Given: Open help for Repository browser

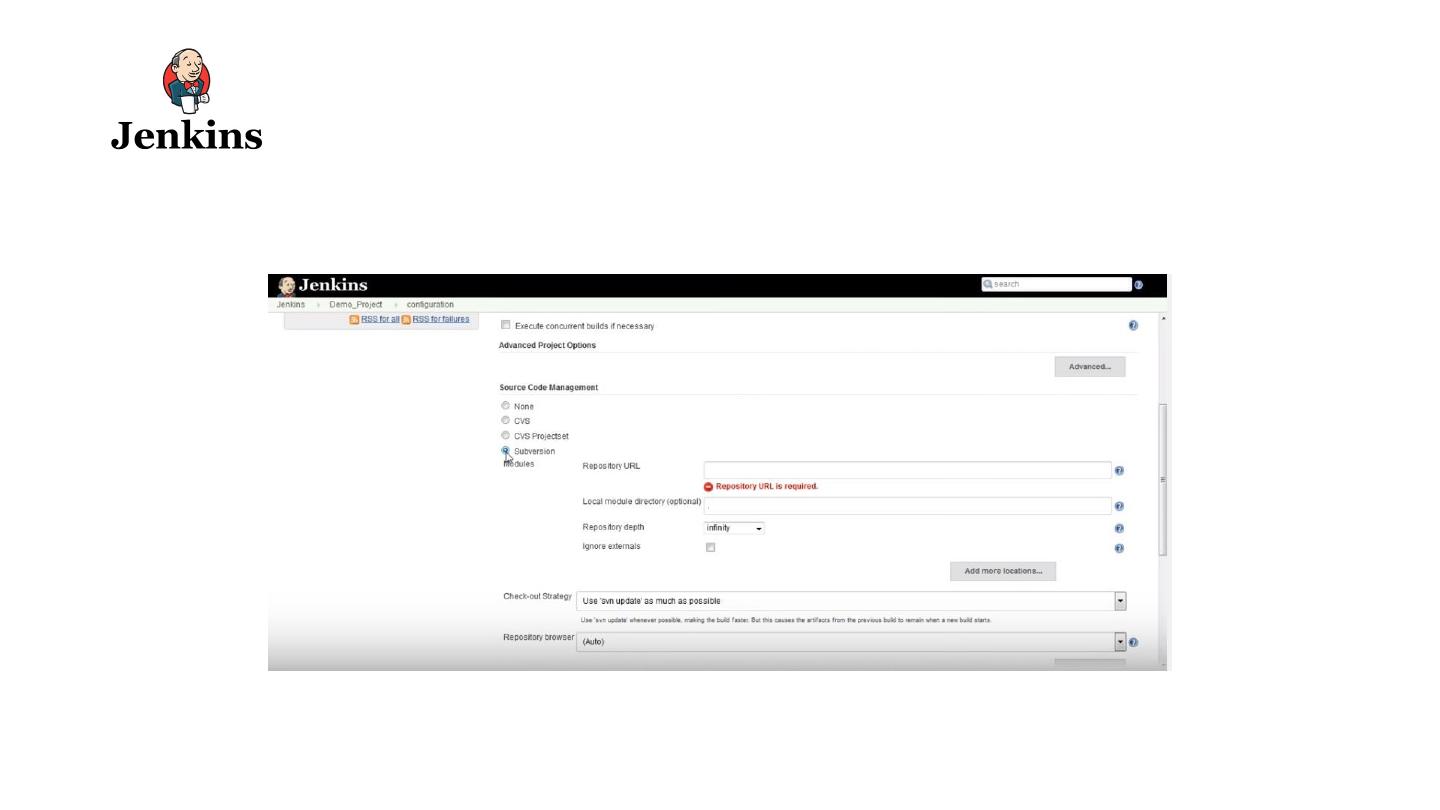Looking at the screenshot, I should point(1133,643).
